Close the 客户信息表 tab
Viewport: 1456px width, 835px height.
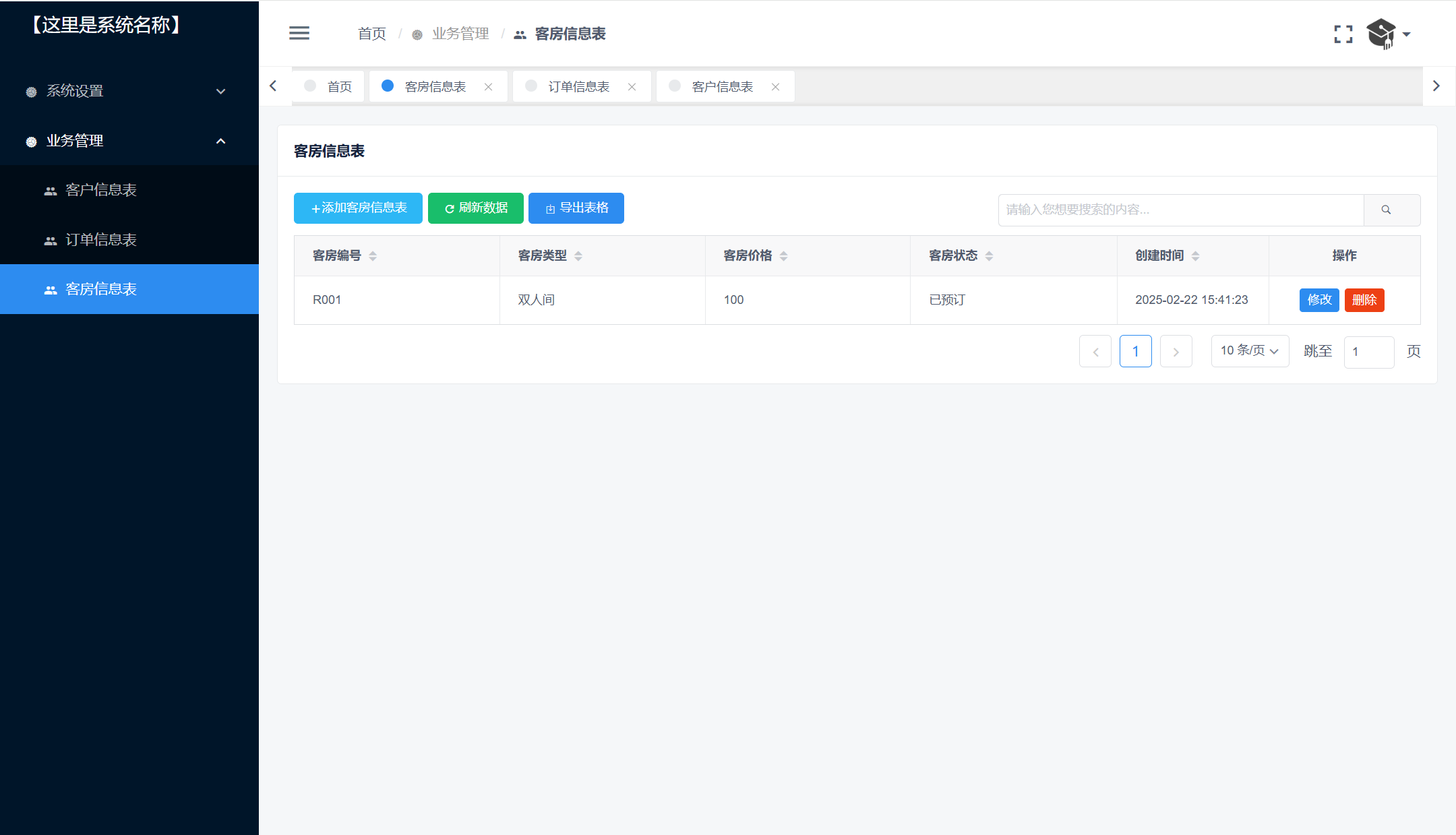tap(775, 87)
